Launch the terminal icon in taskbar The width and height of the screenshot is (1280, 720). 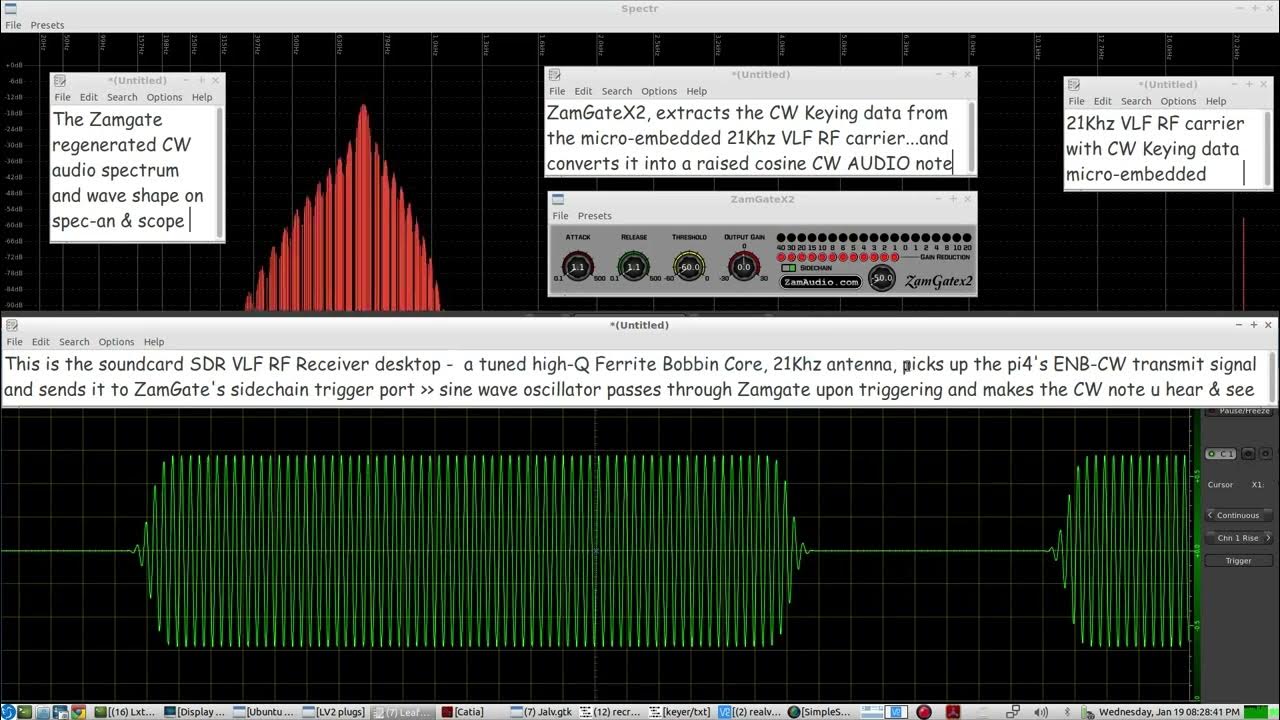25,712
